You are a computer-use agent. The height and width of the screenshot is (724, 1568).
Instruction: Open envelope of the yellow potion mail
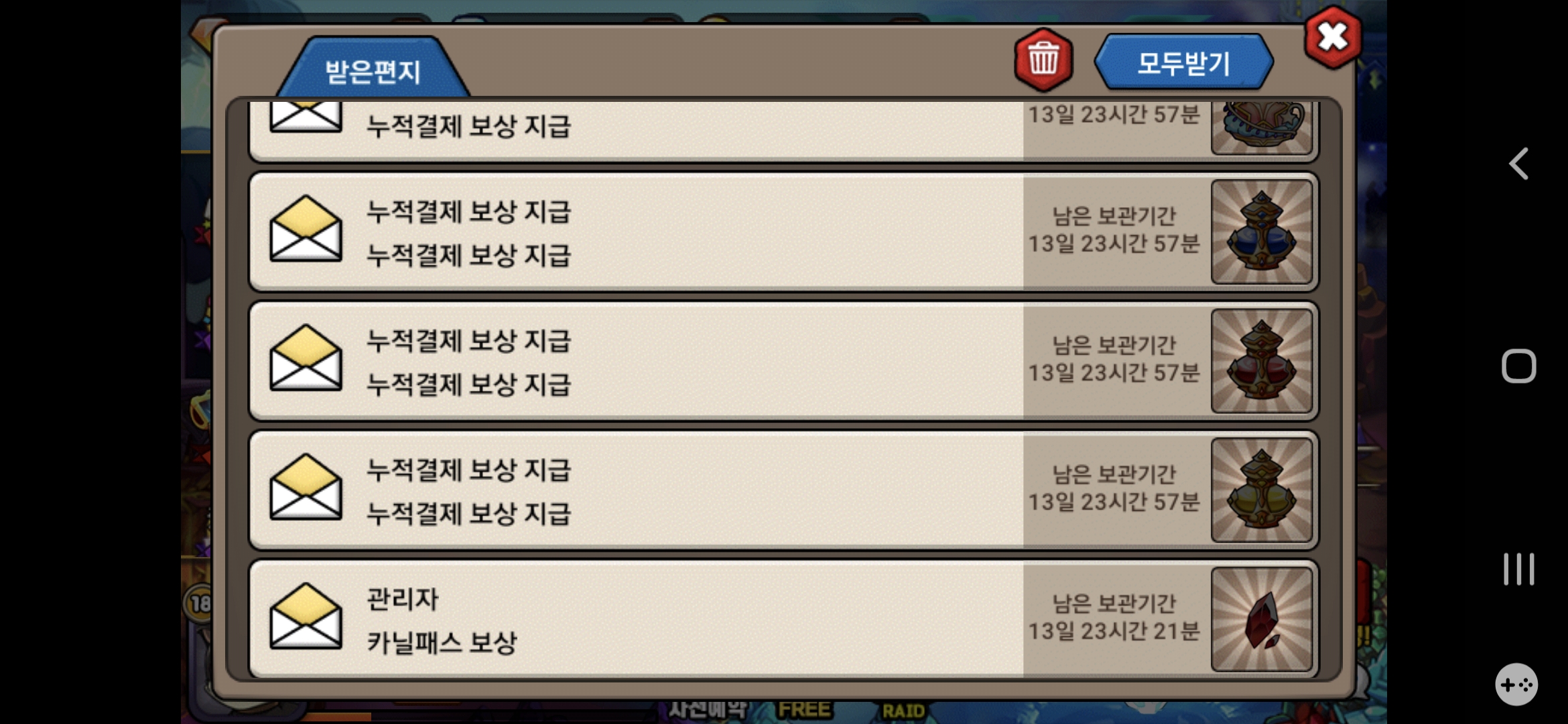click(x=306, y=487)
